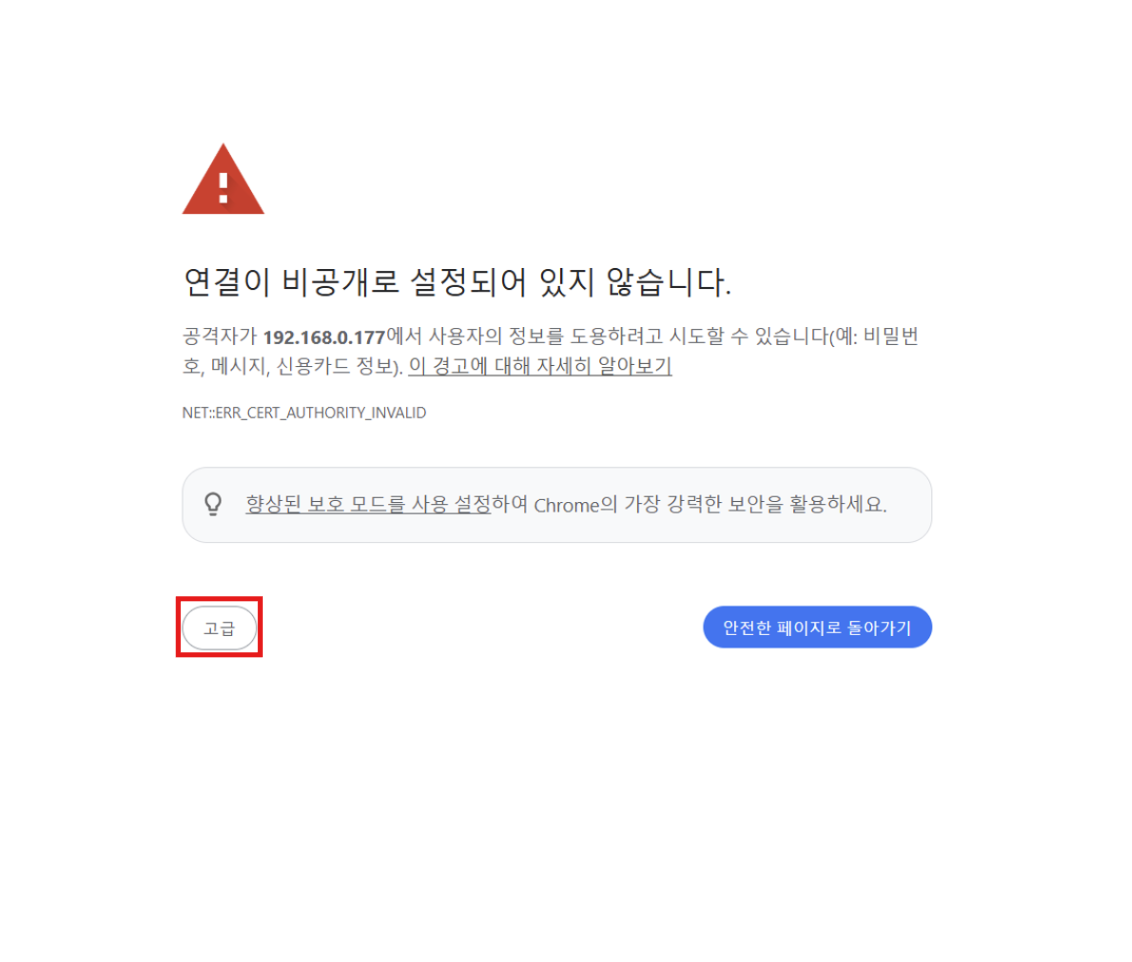Screen dimensions: 1132x962
Task: Follow the 향상된 보호 모드를 사용 설정 link
Action: pos(368,504)
